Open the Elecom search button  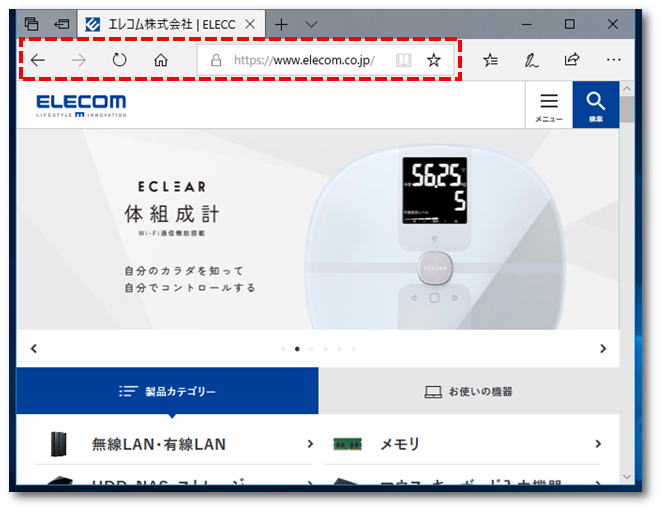[596, 105]
